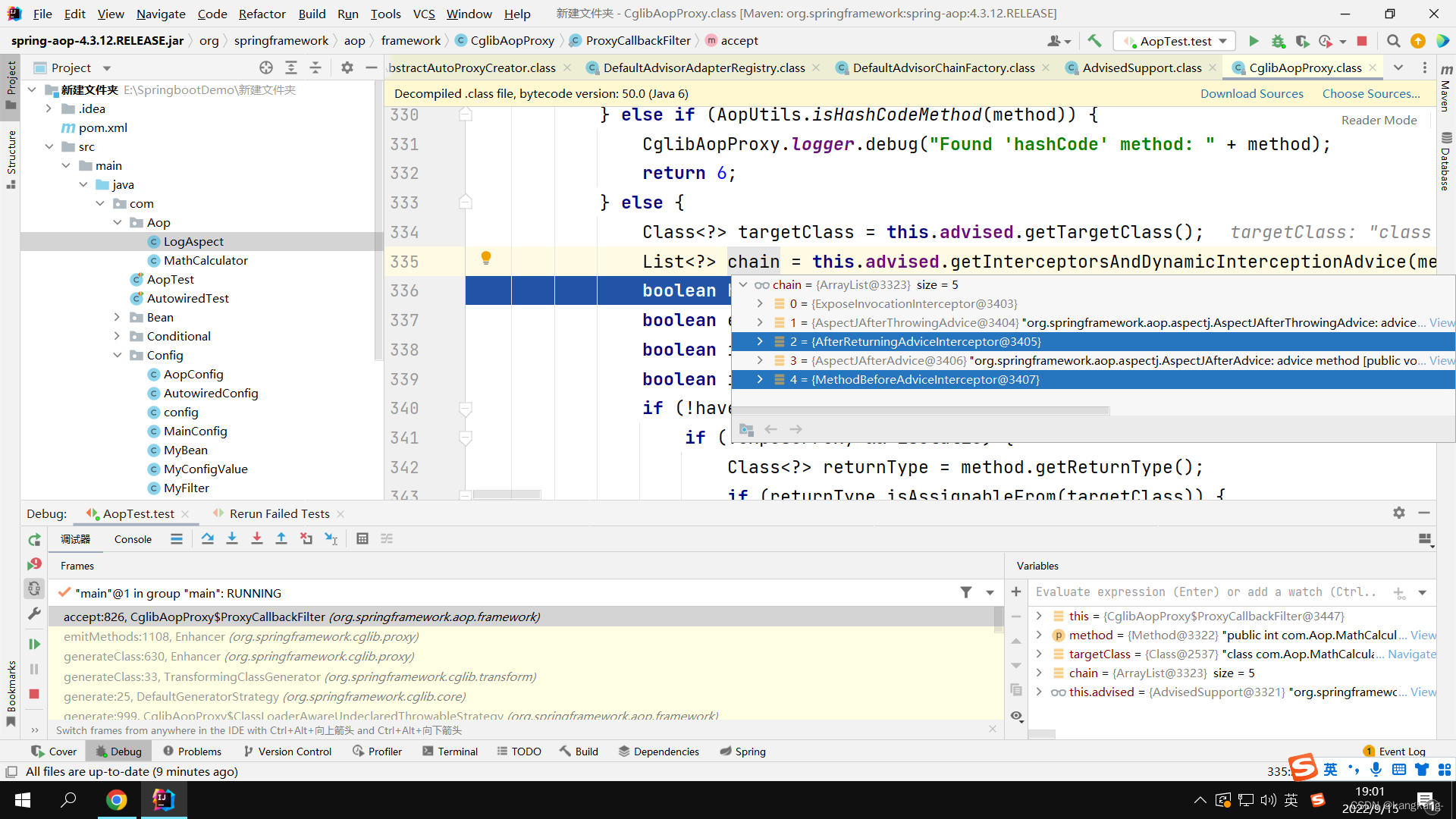
Task: Click Evaluate expression input field
Action: (x=1206, y=592)
